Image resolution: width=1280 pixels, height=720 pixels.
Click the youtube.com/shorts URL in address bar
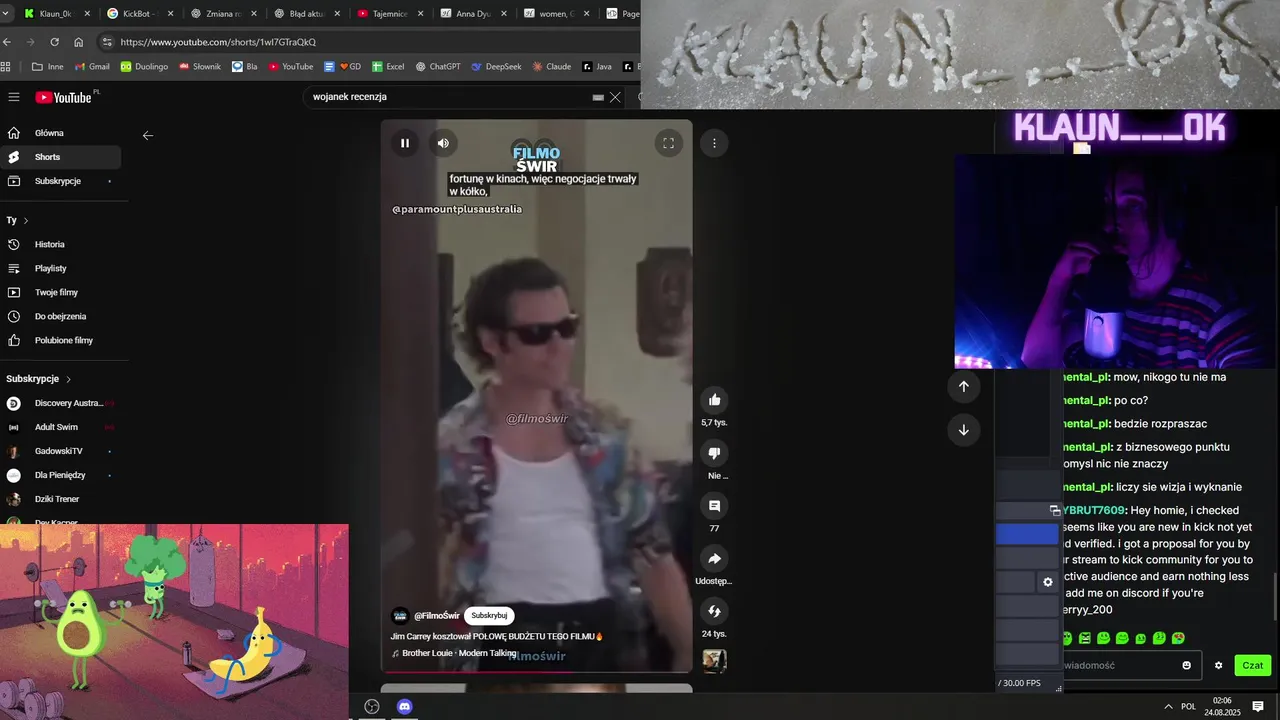[x=218, y=42]
